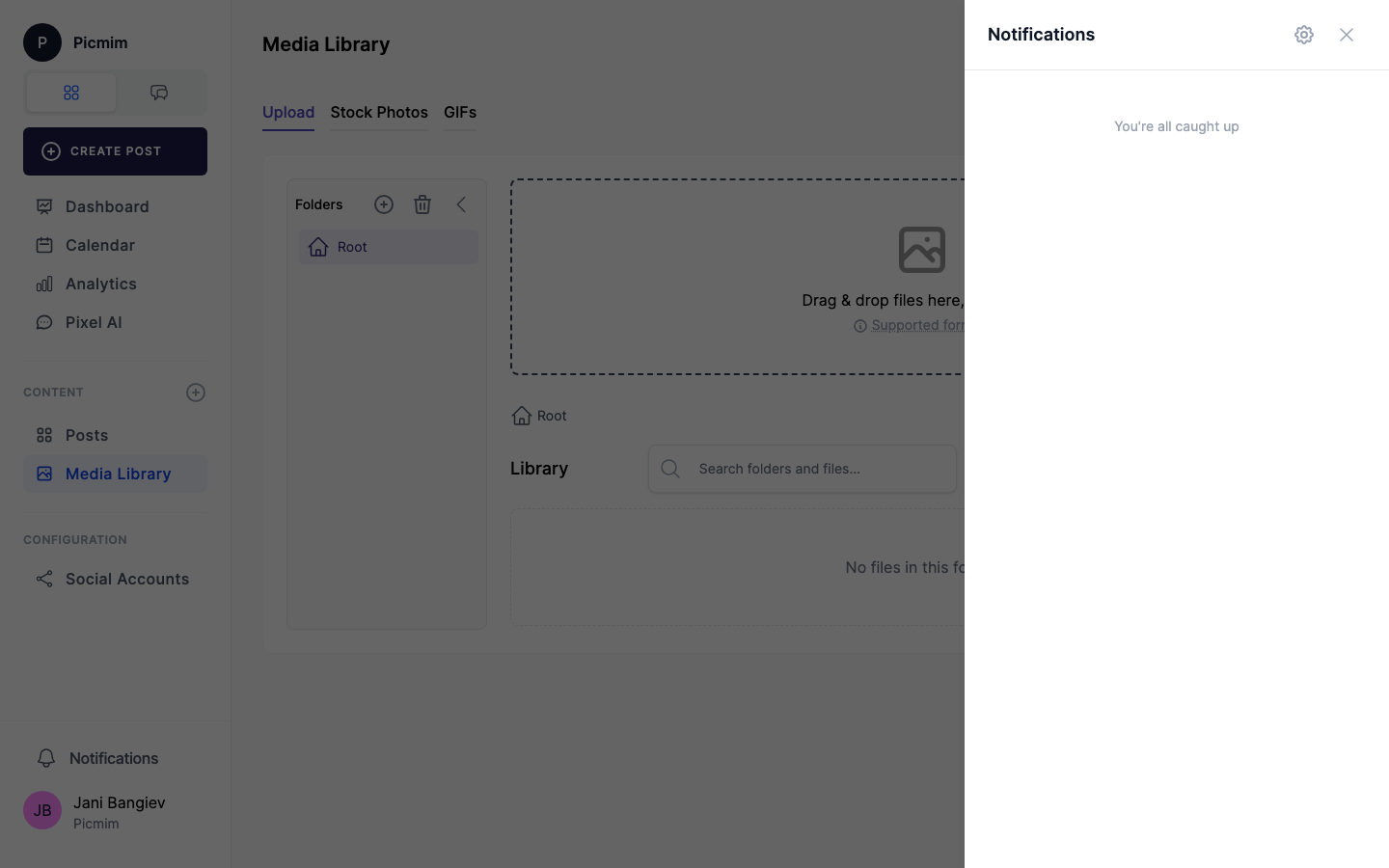This screenshot has height=868, width=1389.
Task: Open Analytics section
Action: (x=101, y=284)
